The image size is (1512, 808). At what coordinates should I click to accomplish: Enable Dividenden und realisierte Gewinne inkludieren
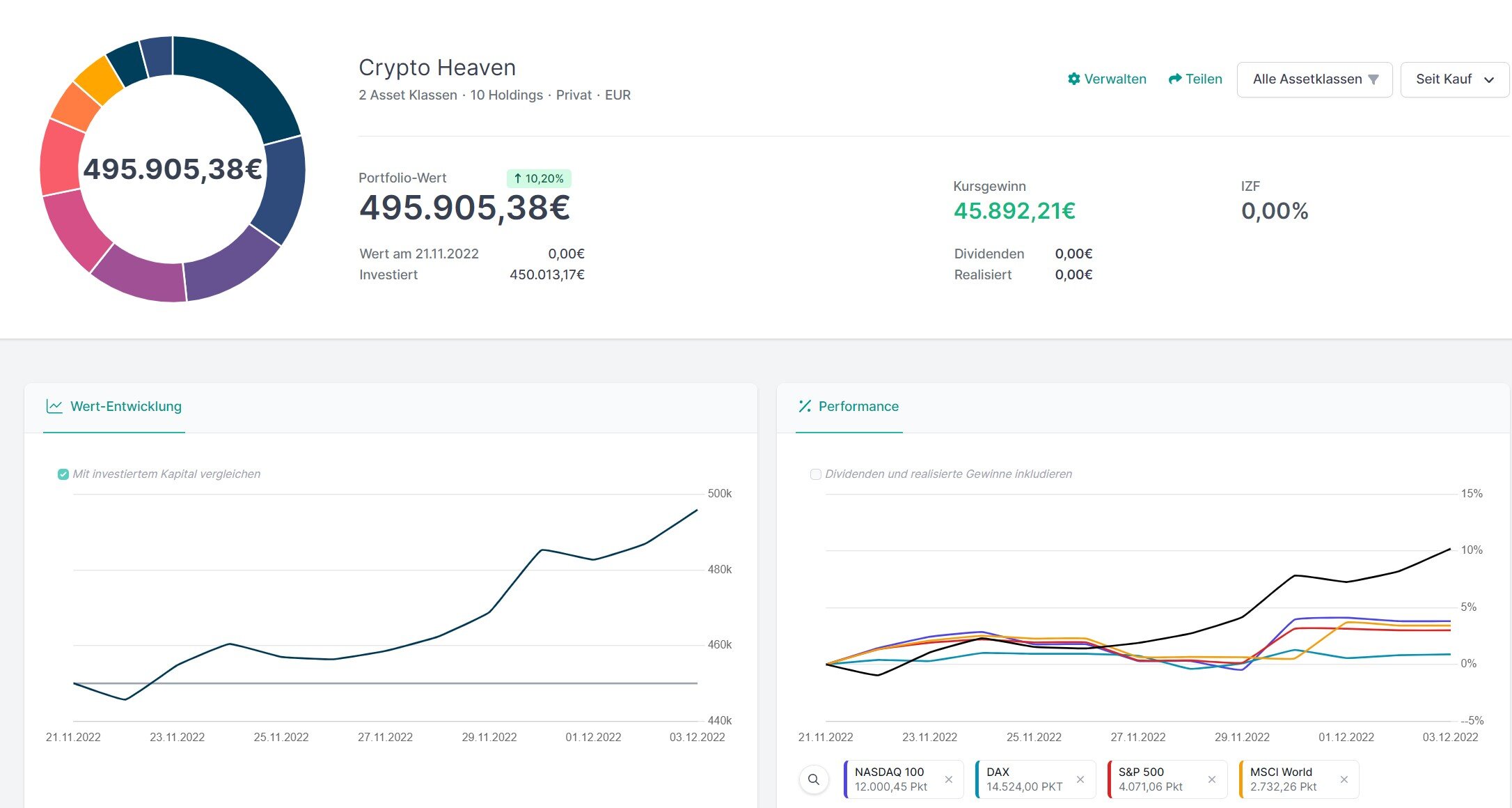815,474
